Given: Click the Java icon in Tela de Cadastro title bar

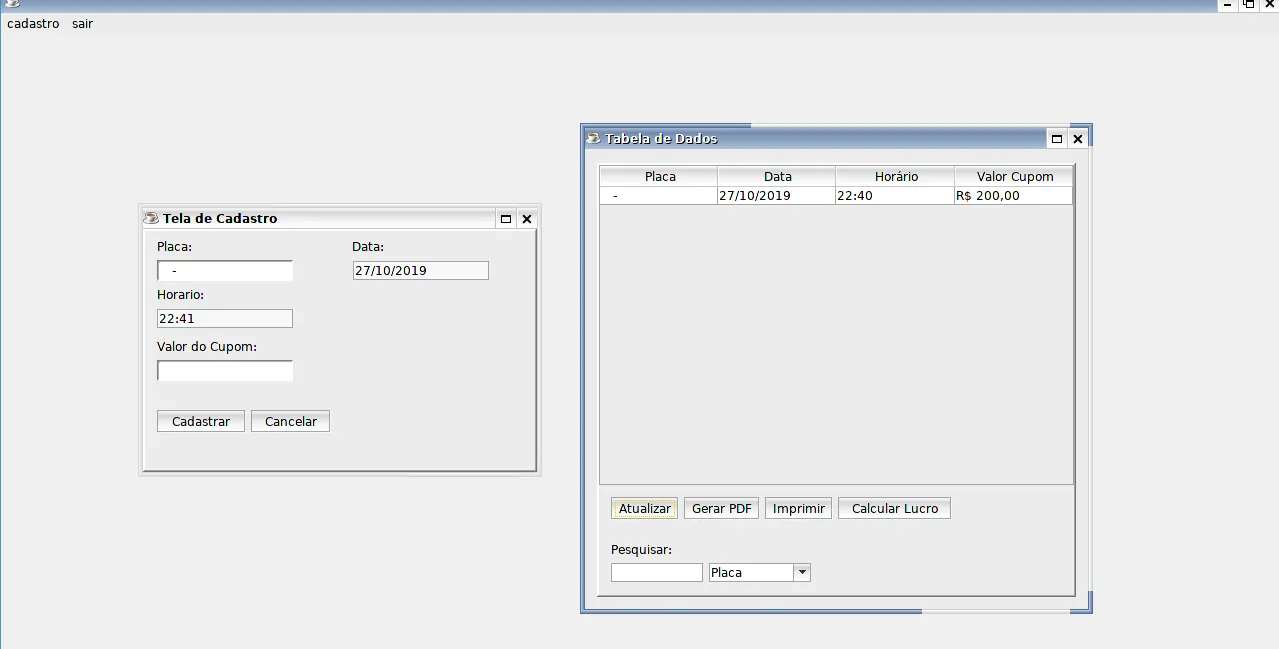Looking at the screenshot, I should point(151,218).
